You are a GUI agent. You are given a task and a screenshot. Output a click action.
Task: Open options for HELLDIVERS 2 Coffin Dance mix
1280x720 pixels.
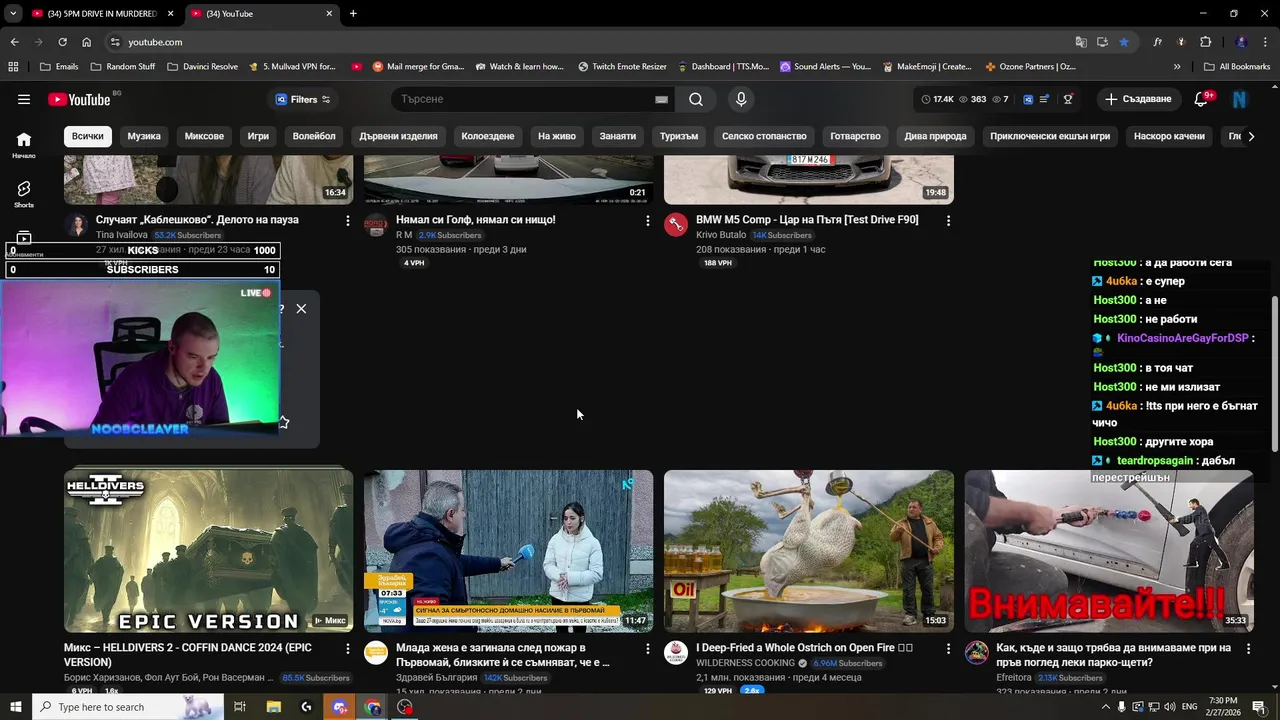[348, 649]
